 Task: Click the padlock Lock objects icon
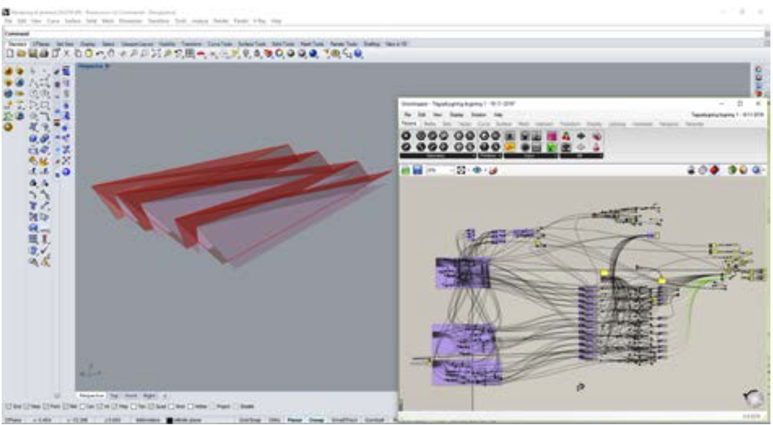click(x=257, y=53)
